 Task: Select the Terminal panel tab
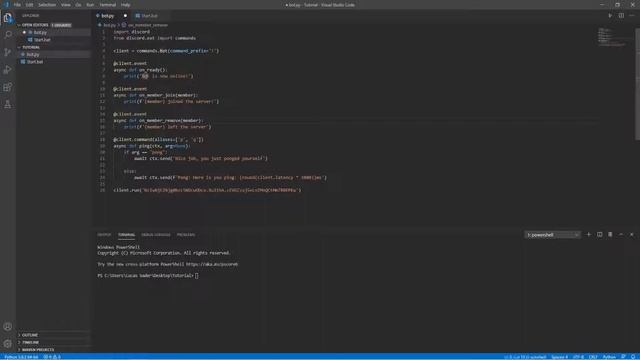(x=126, y=235)
